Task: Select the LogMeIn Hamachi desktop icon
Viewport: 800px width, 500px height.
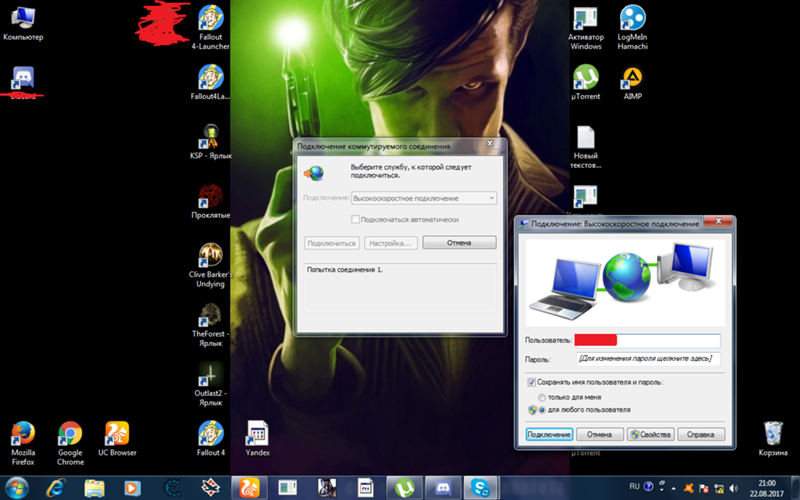Action: click(x=632, y=28)
